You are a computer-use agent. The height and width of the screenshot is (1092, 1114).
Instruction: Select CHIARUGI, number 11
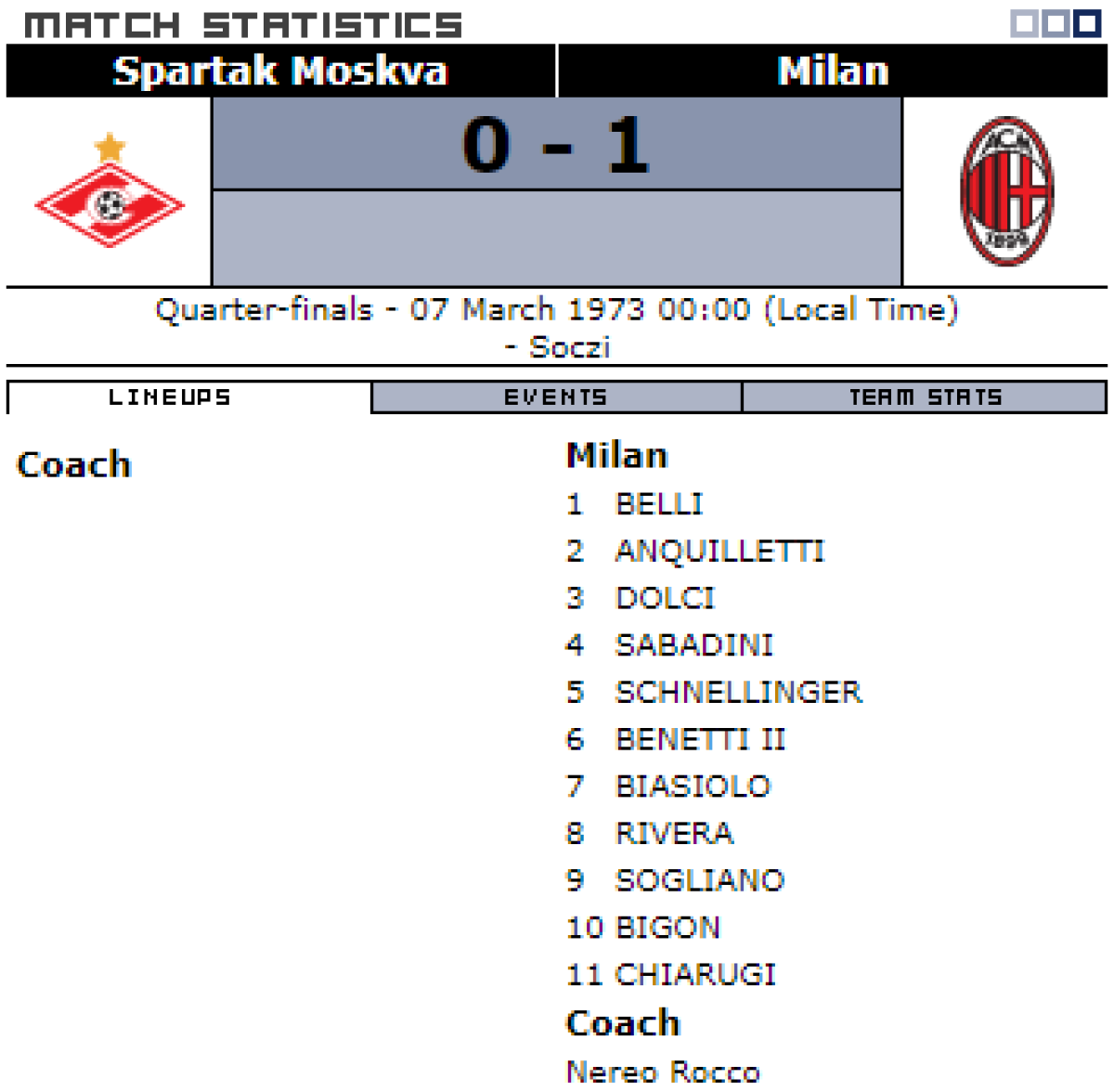click(695, 974)
